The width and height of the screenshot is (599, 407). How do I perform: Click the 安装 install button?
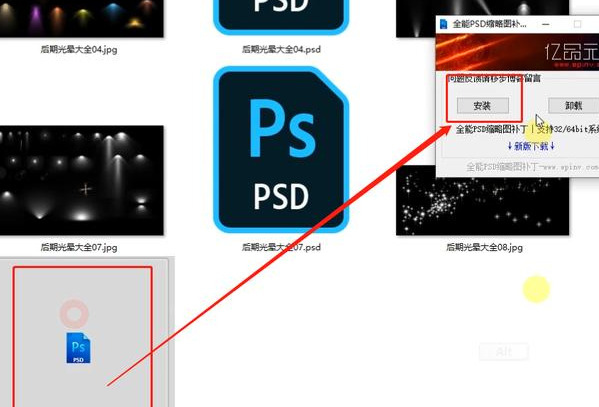[483, 105]
